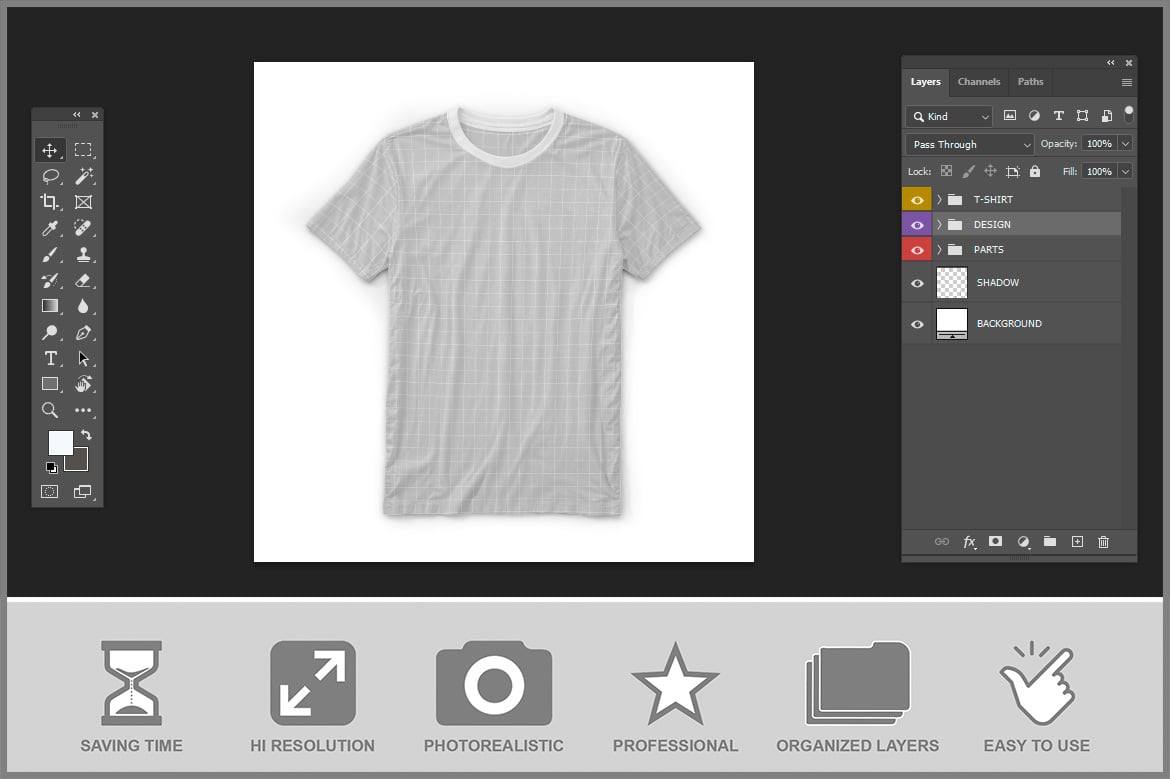Reset default foreground and background colors
This screenshot has height=779, width=1170.
(51, 468)
